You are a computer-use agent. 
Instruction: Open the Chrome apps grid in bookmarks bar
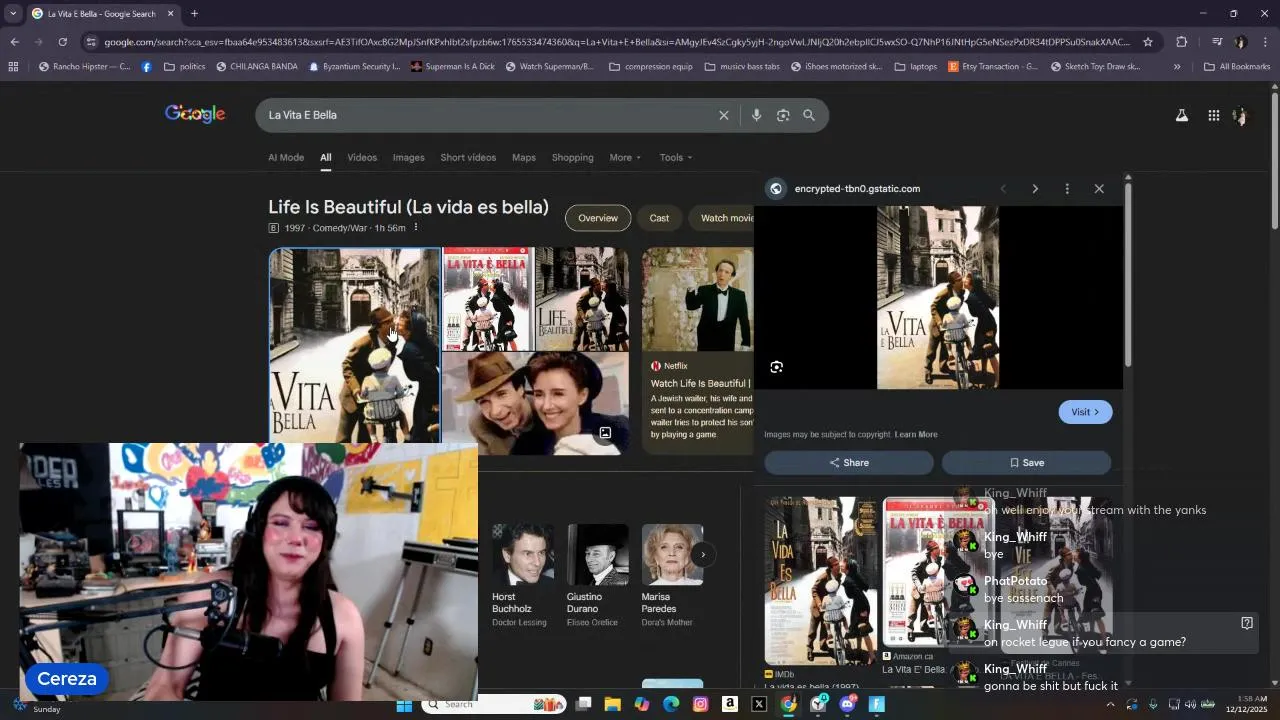point(13,67)
